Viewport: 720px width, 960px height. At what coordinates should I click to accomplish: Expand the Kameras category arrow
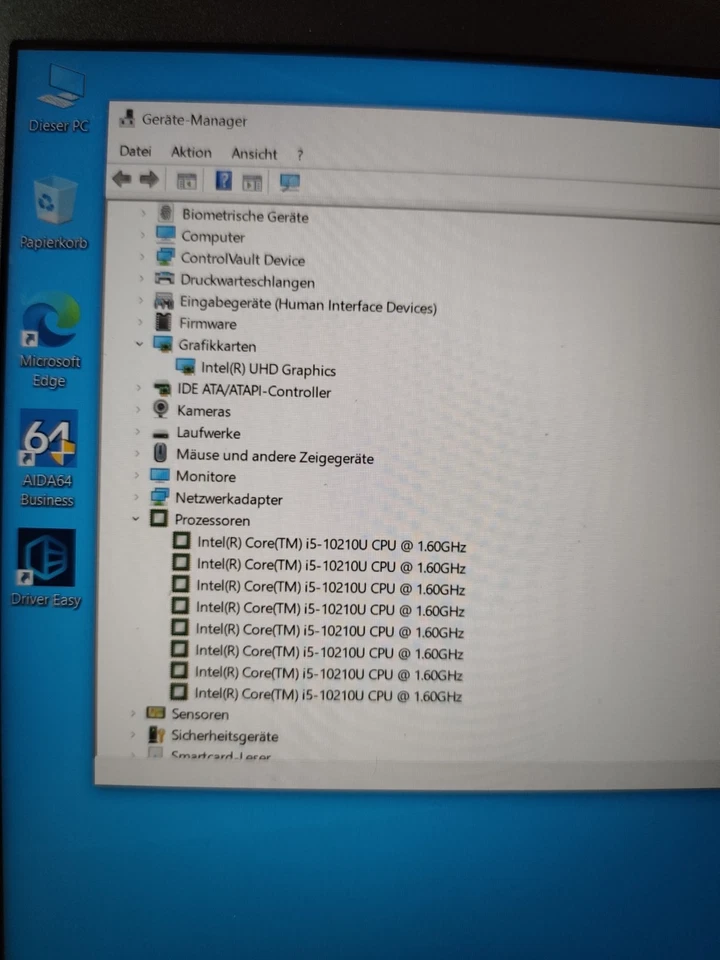[138, 409]
